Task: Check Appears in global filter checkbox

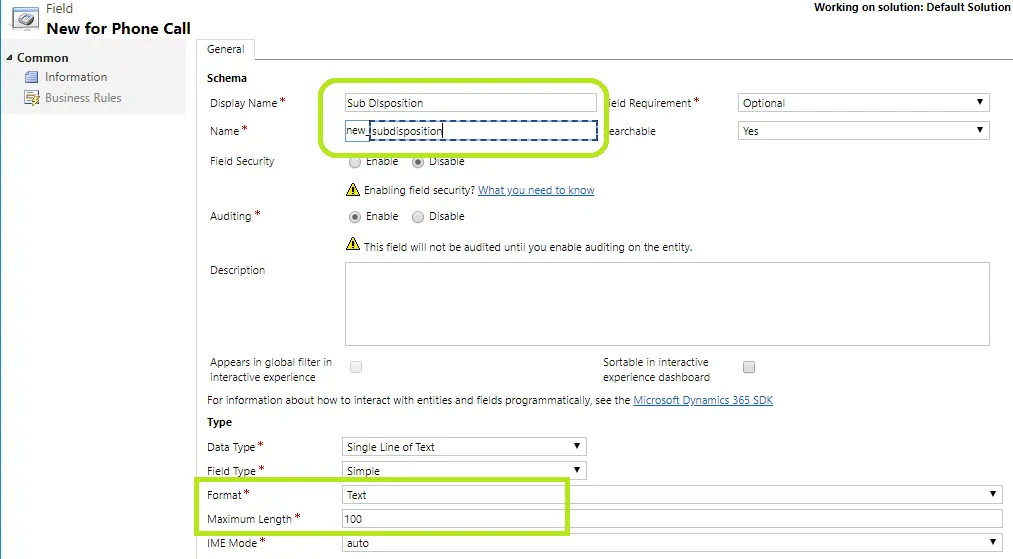Action: coord(356,367)
